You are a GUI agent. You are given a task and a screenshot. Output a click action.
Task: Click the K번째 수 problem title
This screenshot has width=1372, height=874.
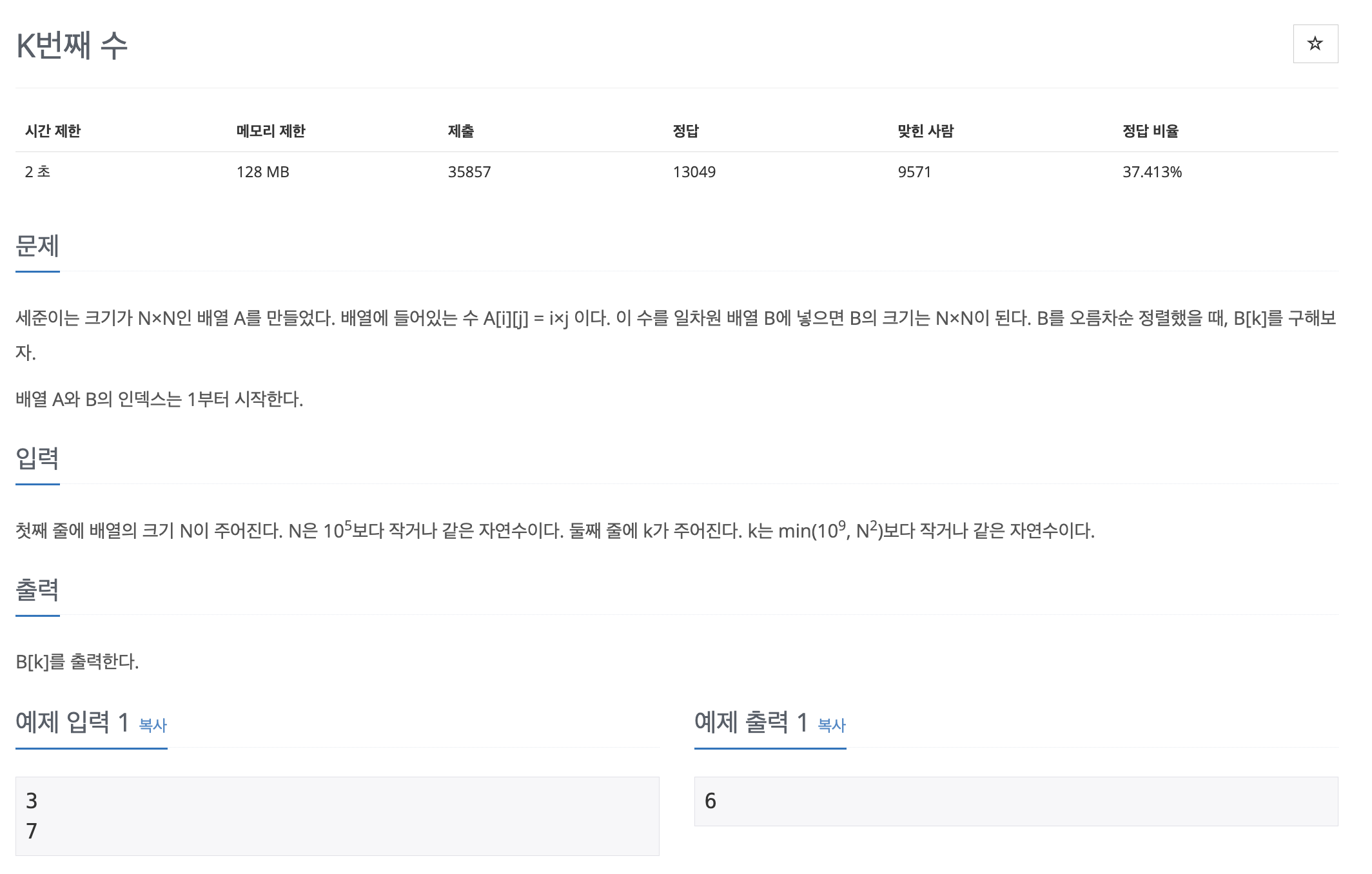(72, 46)
